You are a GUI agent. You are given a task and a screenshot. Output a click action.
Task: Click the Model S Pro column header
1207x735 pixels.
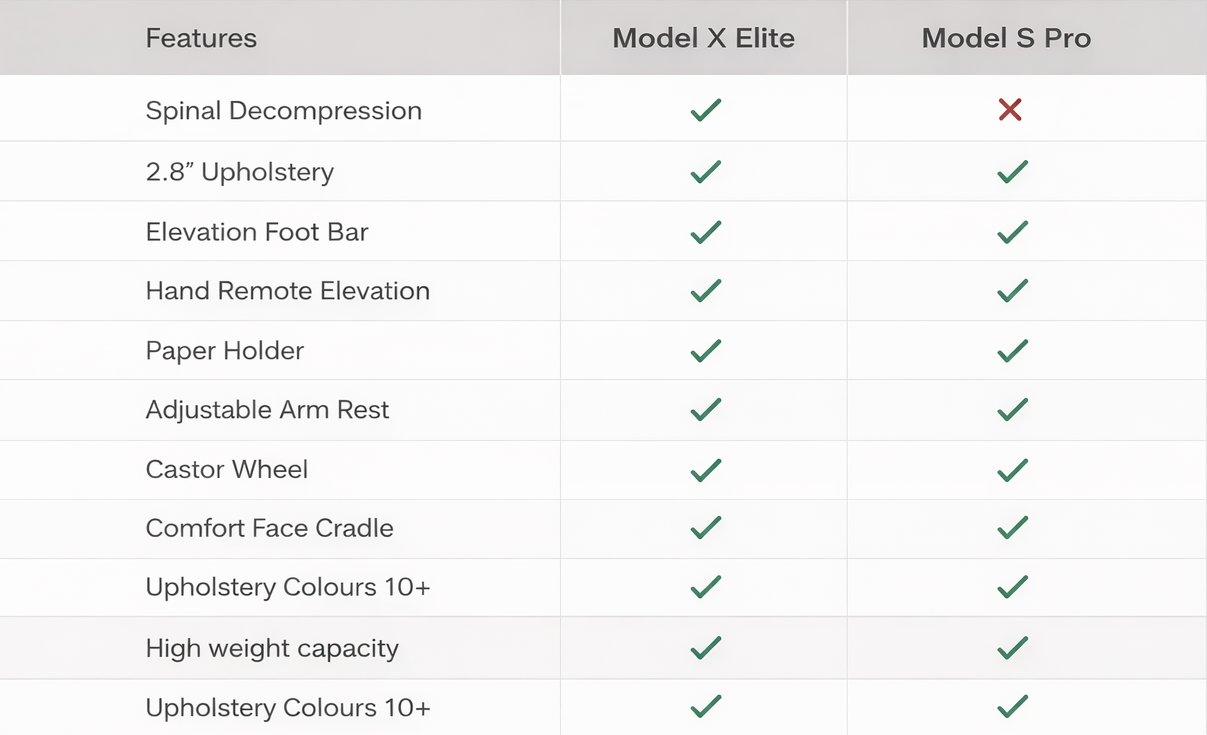coord(1006,38)
